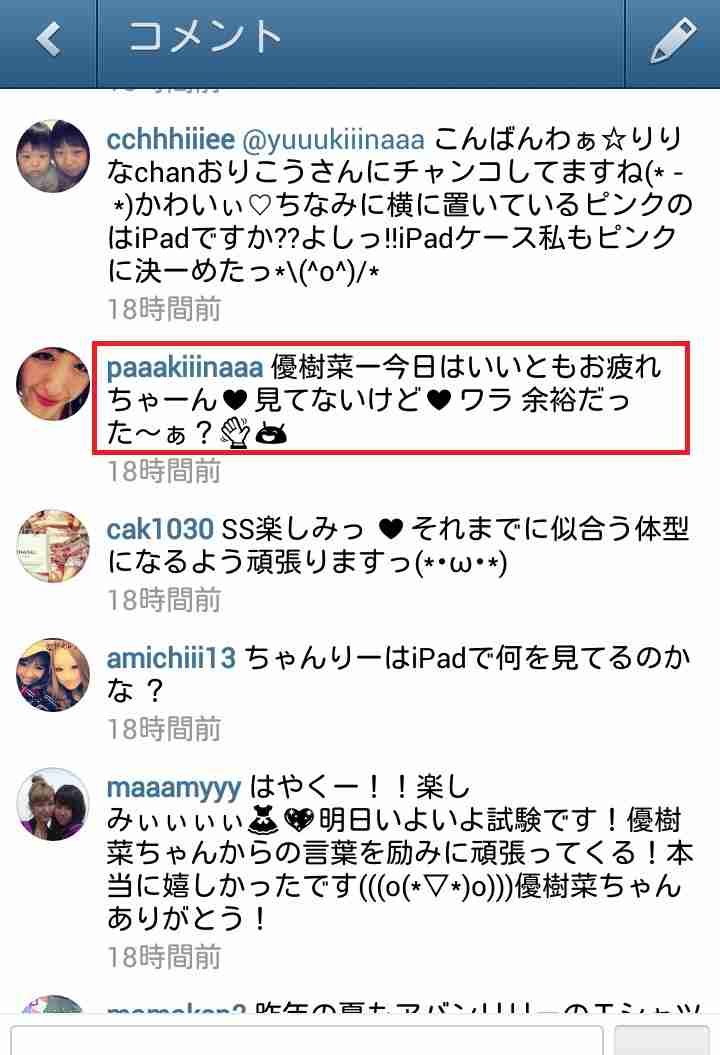Select the highlighted paaakiiinaaa comment text

coord(391,398)
